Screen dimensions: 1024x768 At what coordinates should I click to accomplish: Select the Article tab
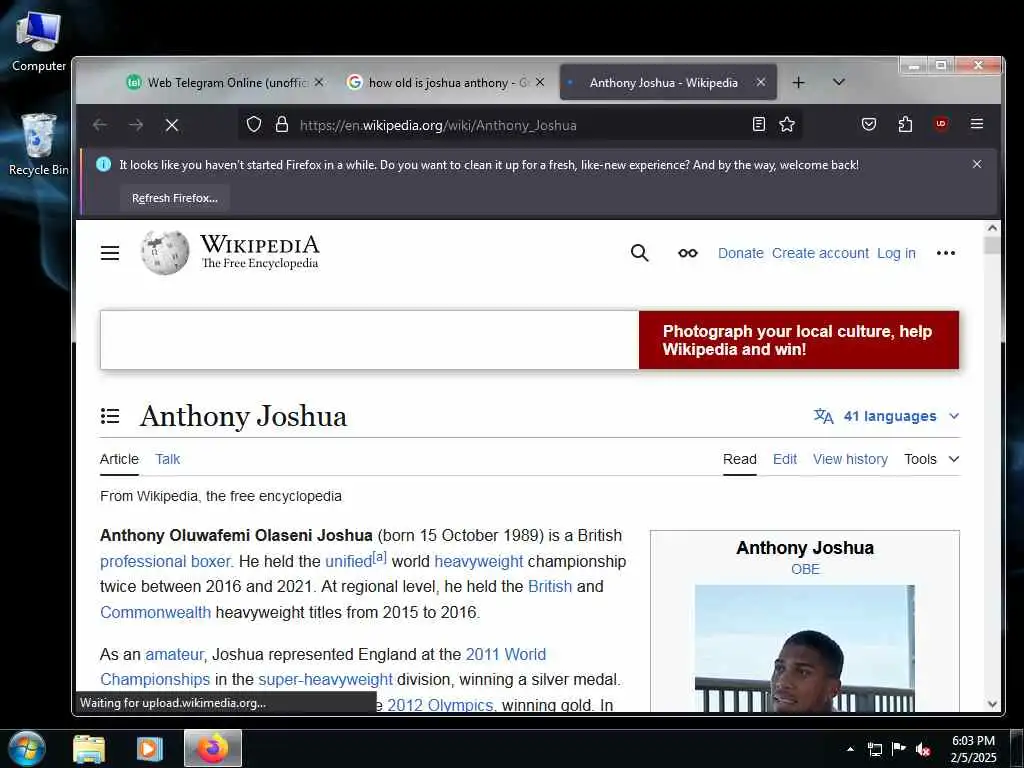[119, 459]
